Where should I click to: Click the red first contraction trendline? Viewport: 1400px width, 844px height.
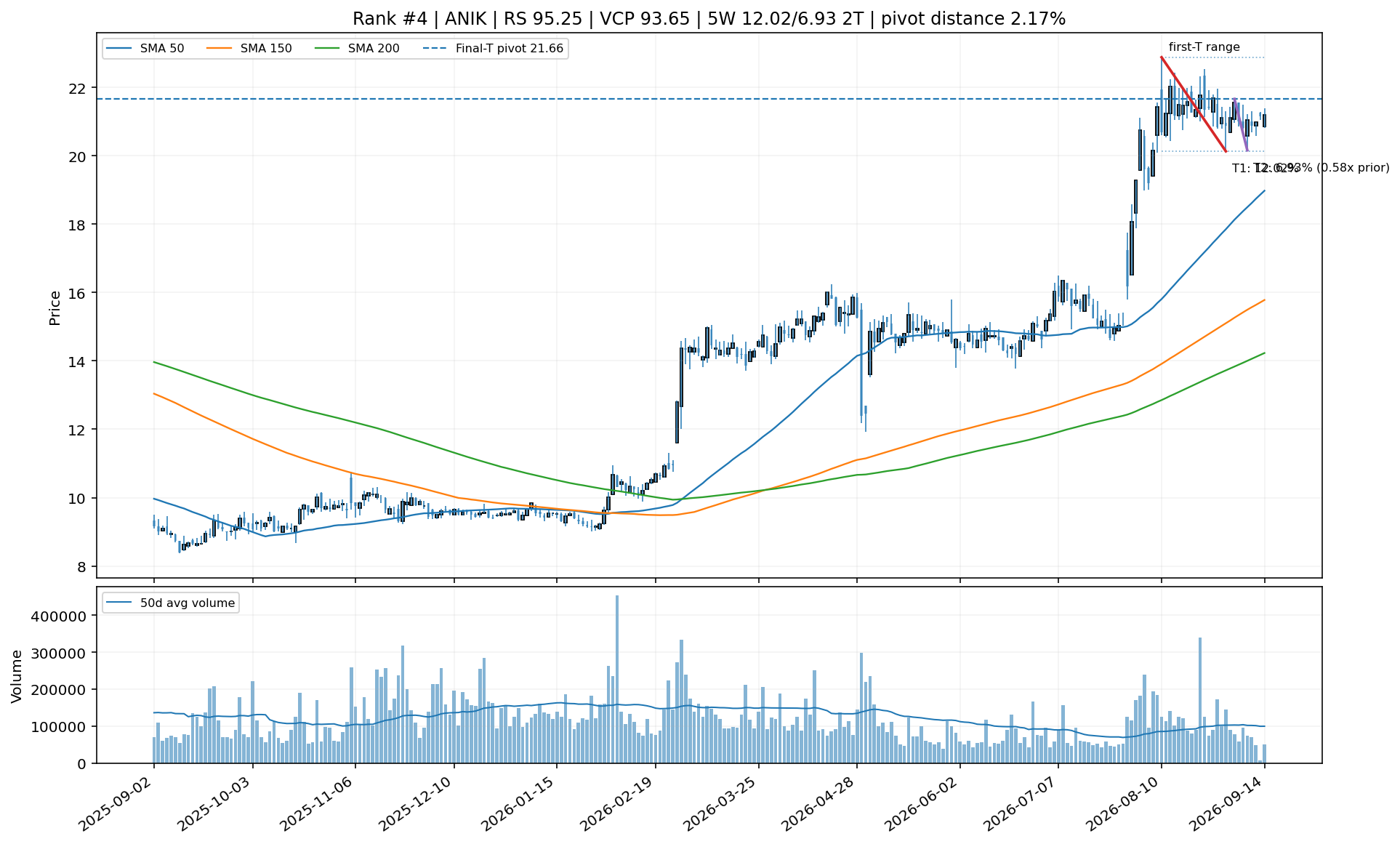tap(1194, 104)
